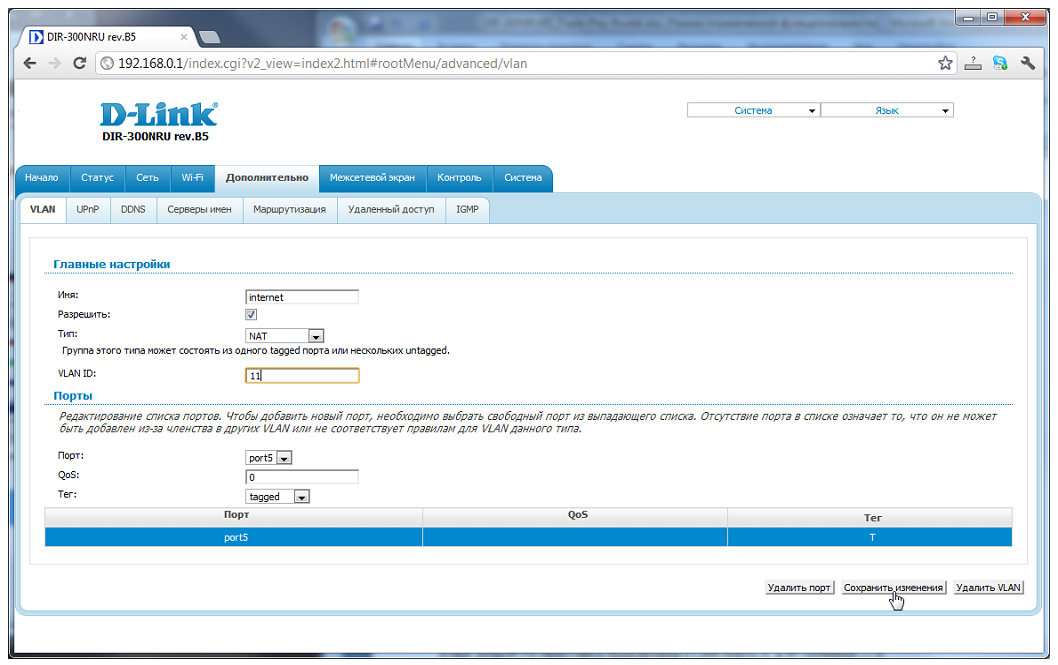Click the VLAN ID input field

[302, 376]
